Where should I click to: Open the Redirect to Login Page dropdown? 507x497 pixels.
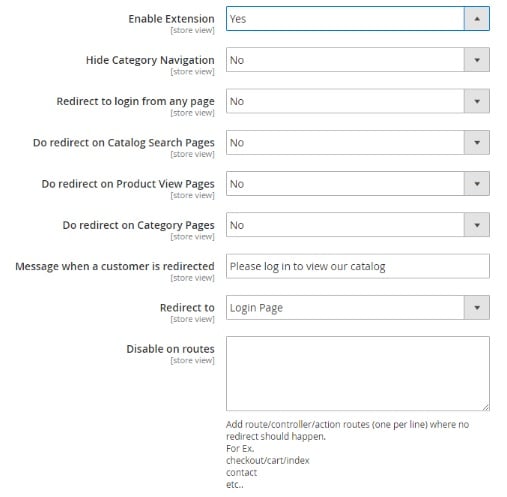358,307
